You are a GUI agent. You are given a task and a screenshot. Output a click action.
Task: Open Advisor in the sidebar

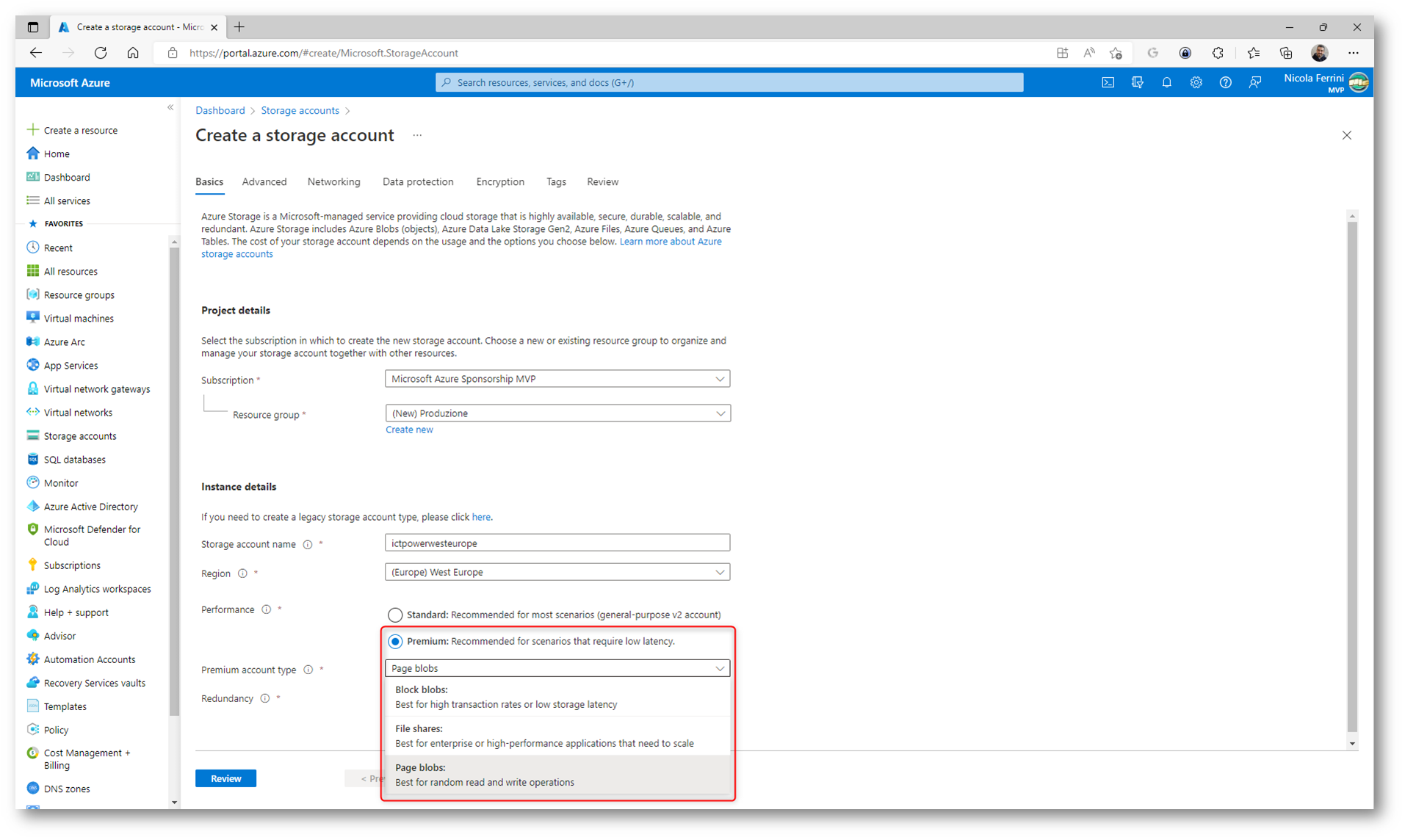(x=59, y=635)
